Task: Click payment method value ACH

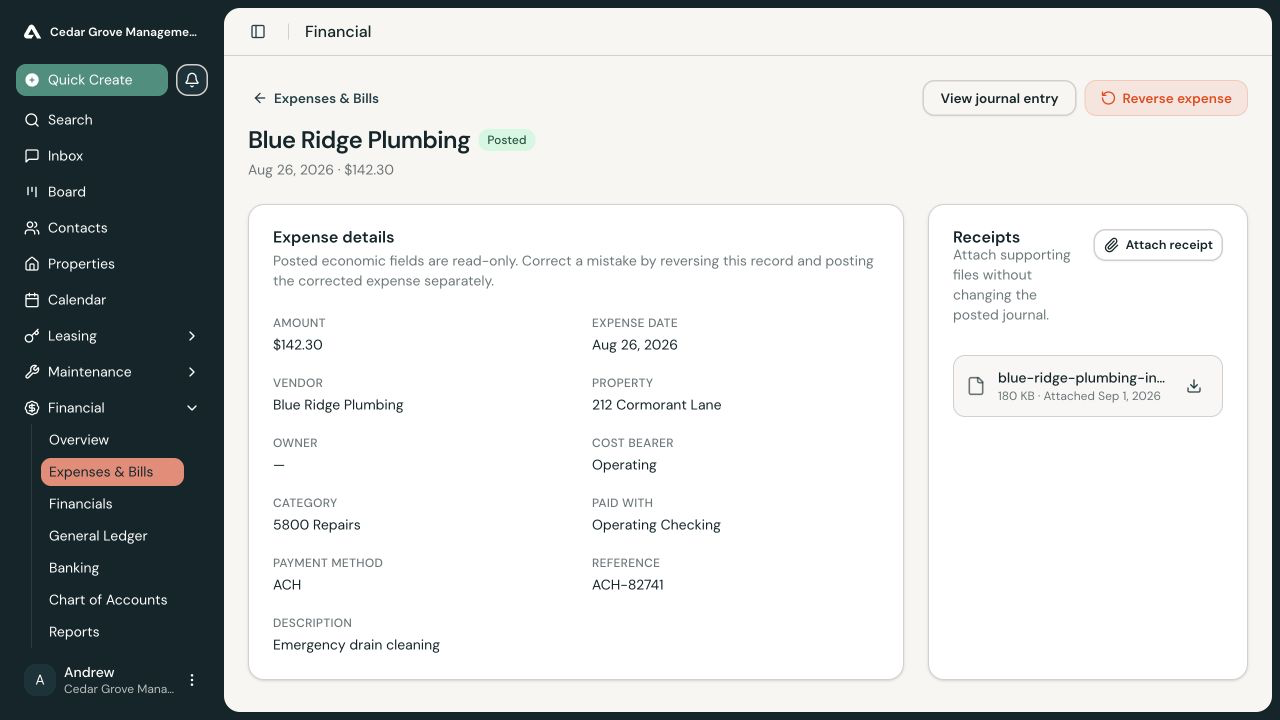Action: [x=287, y=585]
